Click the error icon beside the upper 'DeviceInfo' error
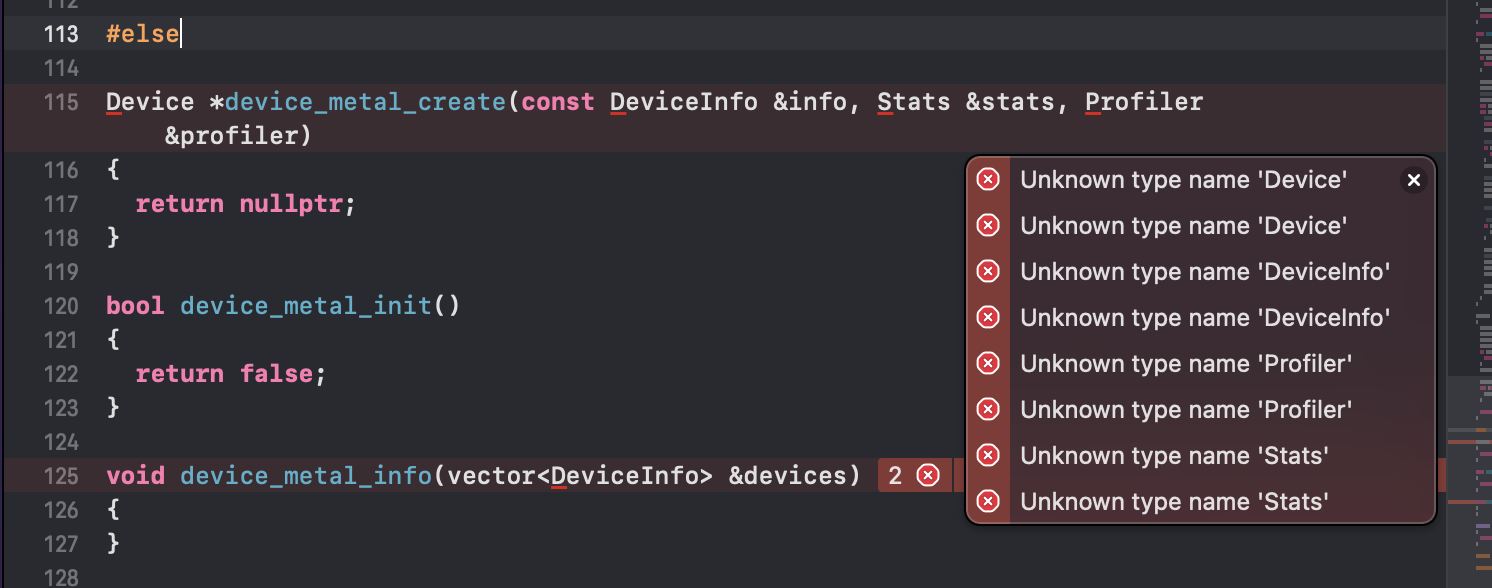The image size is (1492, 588). [x=988, y=272]
